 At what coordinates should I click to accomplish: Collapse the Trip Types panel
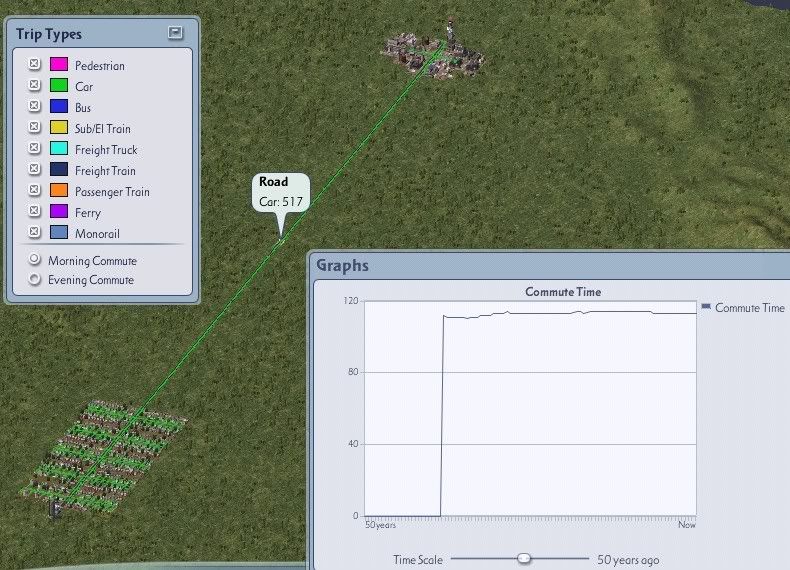click(x=175, y=32)
